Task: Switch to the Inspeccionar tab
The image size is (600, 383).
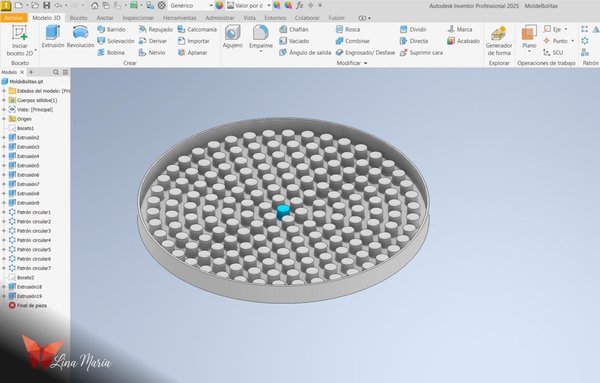Action: tap(138, 18)
